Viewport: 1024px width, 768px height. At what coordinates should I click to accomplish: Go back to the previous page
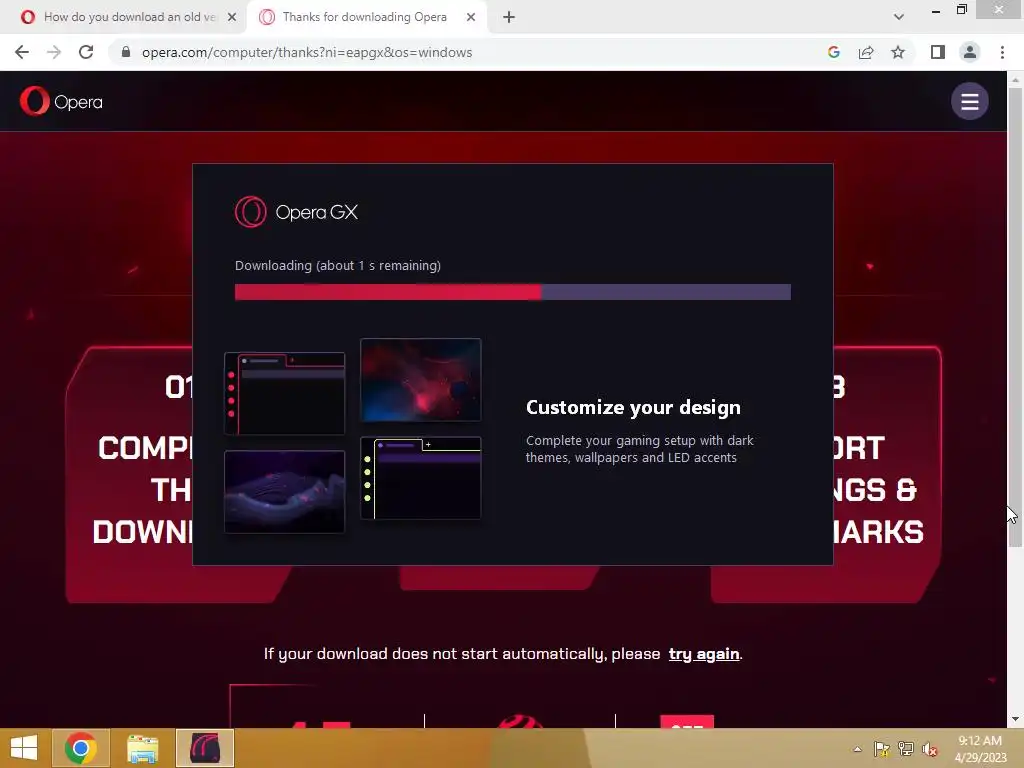(22, 52)
